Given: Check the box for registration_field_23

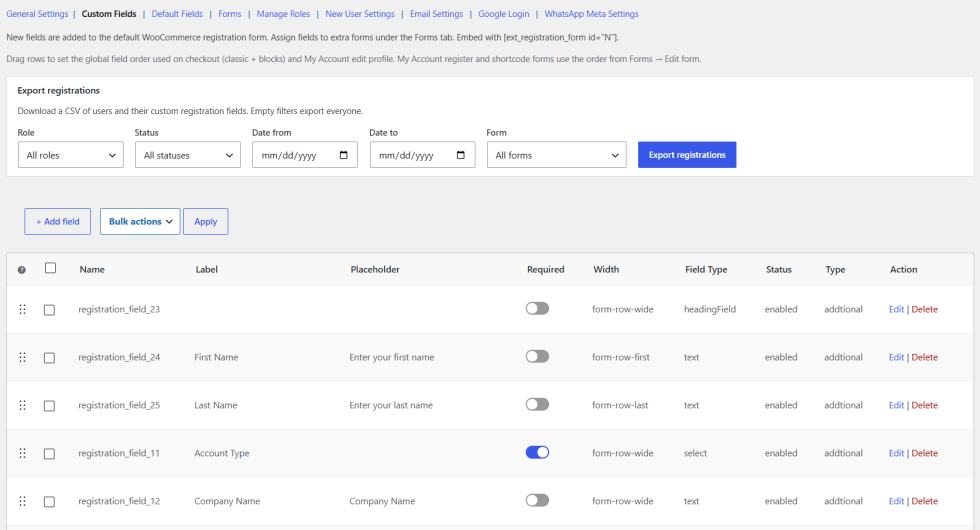Looking at the screenshot, I should [49, 310].
